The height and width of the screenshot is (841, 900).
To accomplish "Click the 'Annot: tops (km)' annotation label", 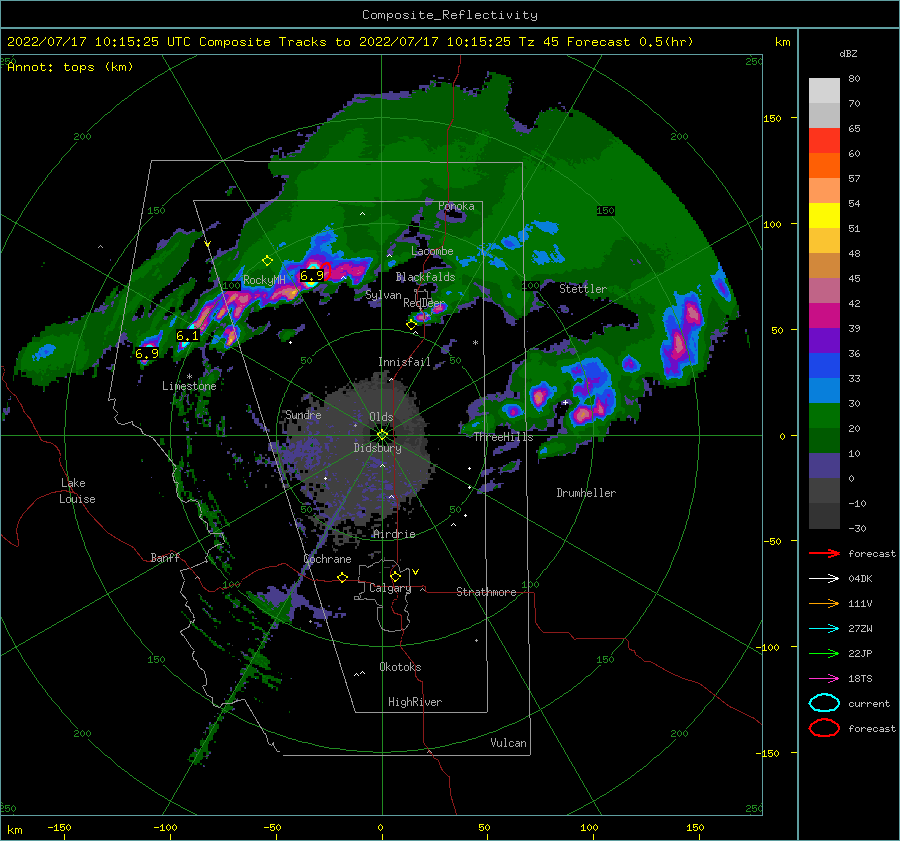I will pos(70,67).
